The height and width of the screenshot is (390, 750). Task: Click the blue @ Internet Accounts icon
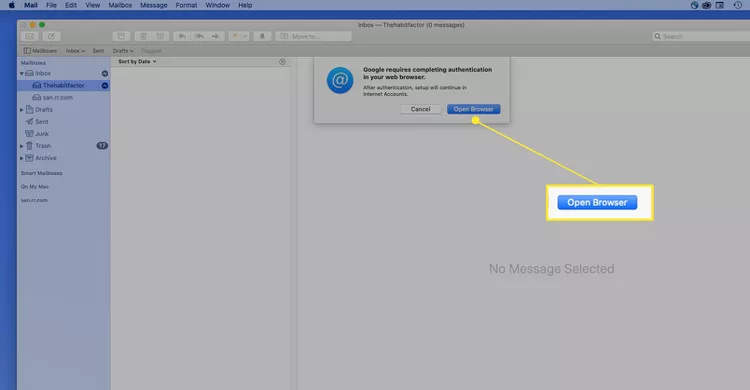(340, 80)
